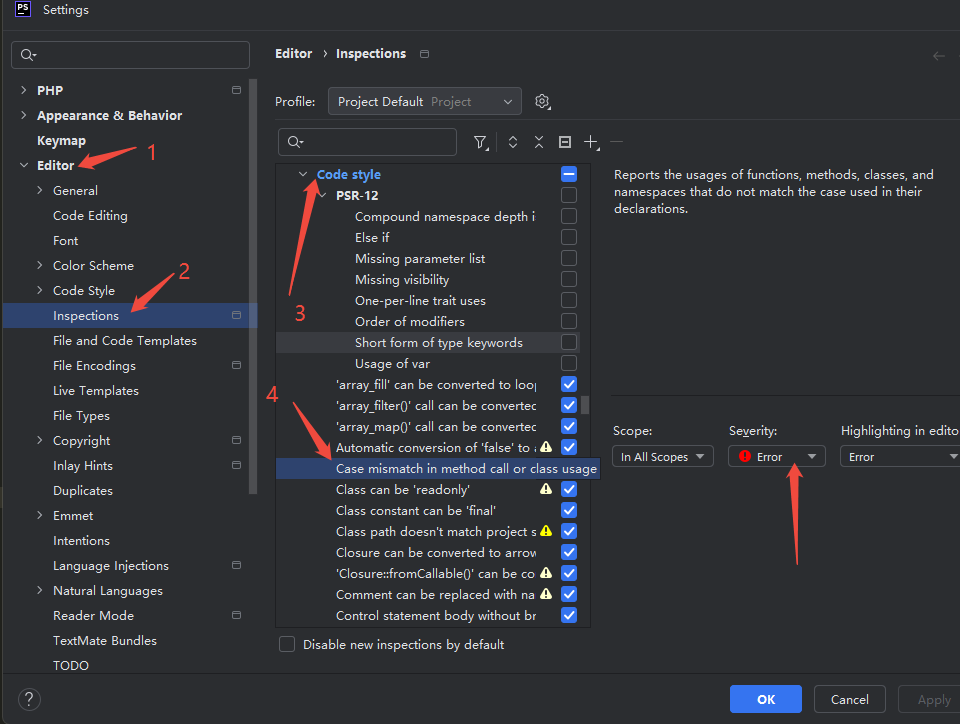The image size is (960, 724).
Task: Check Disable new inspections by default
Action: (287, 644)
